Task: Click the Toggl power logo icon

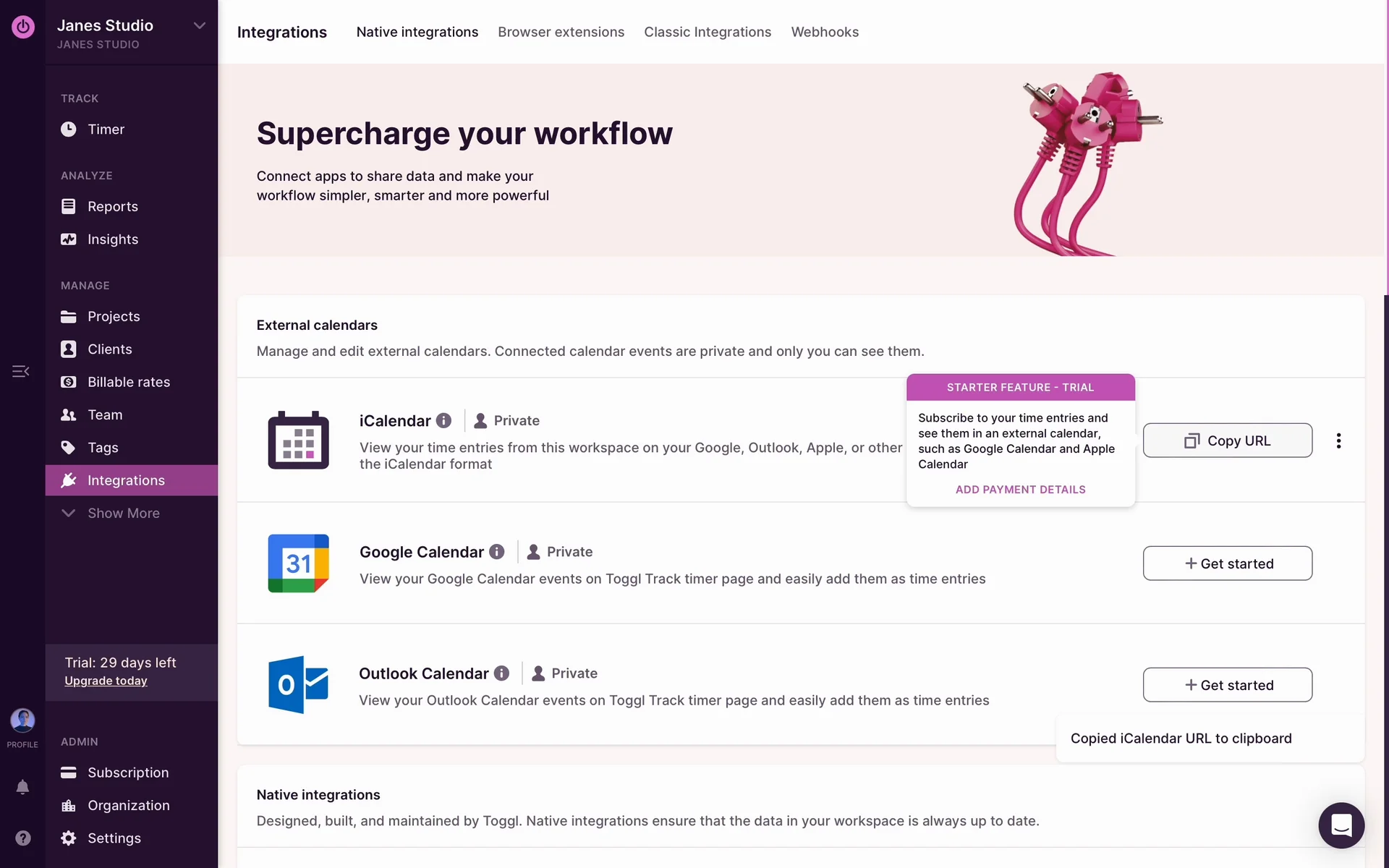Action: point(22,27)
